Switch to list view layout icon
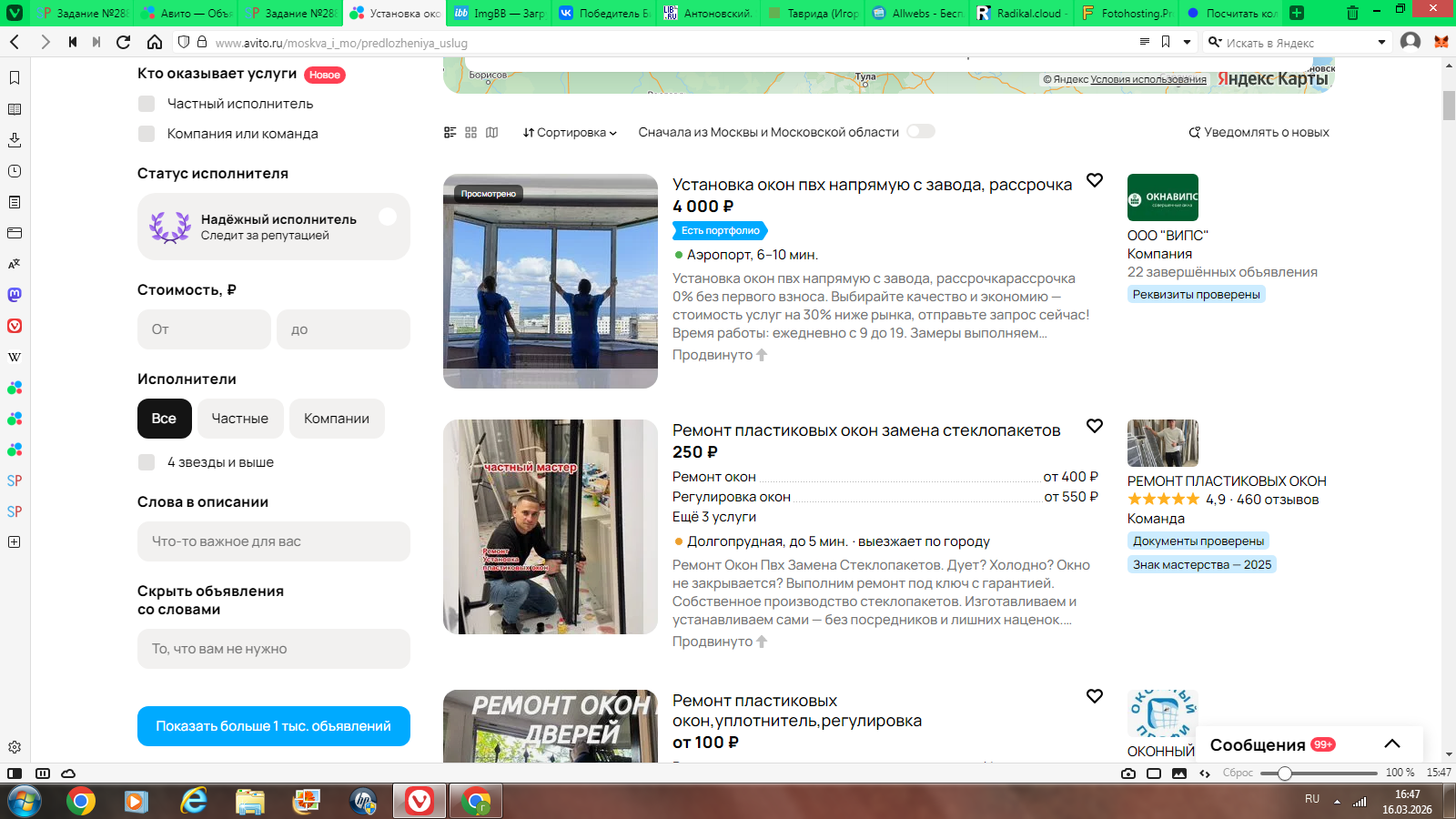 (450, 133)
